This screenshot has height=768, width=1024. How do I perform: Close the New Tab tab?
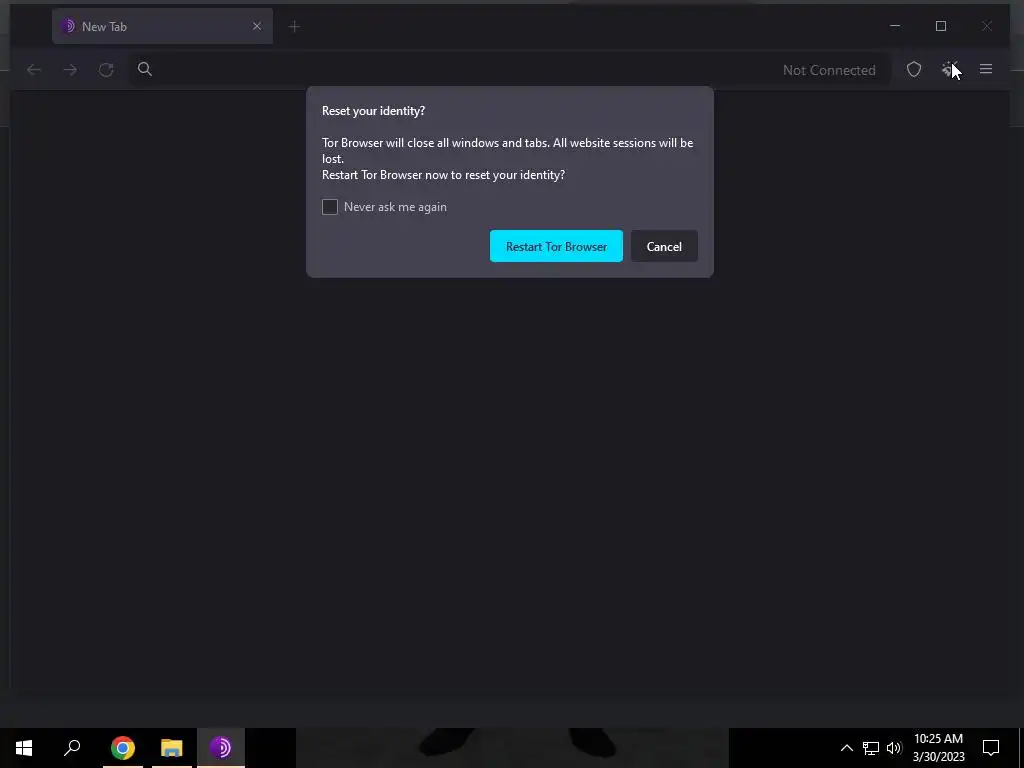click(257, 26)
